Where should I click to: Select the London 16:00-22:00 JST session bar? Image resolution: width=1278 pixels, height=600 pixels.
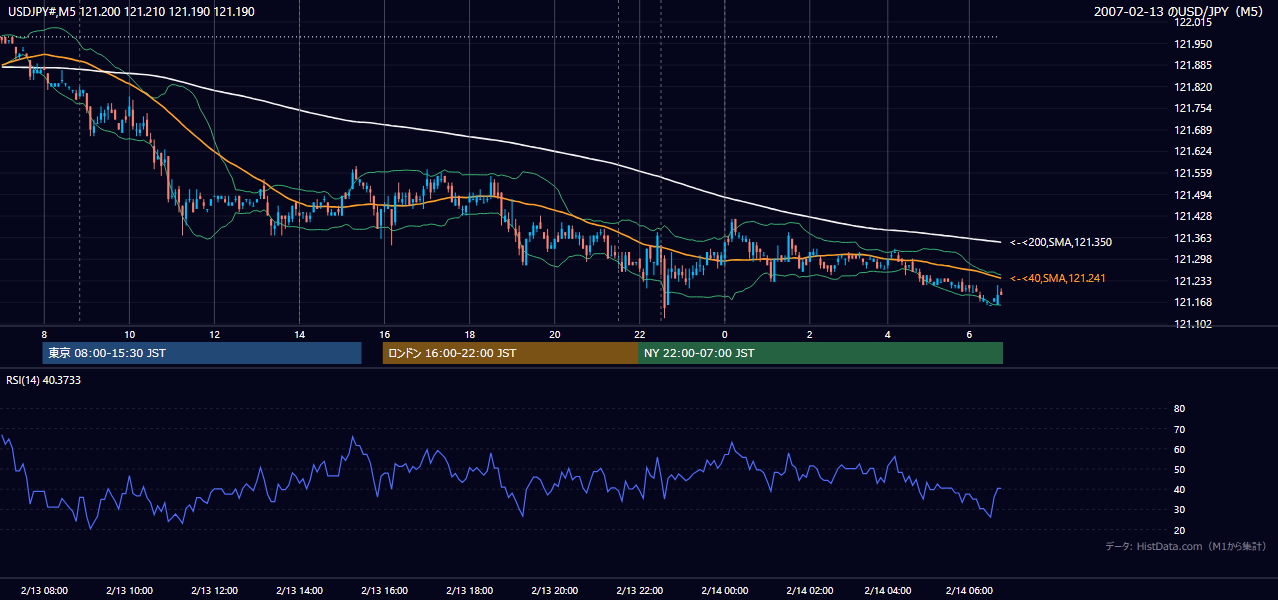tap(510, 353)
